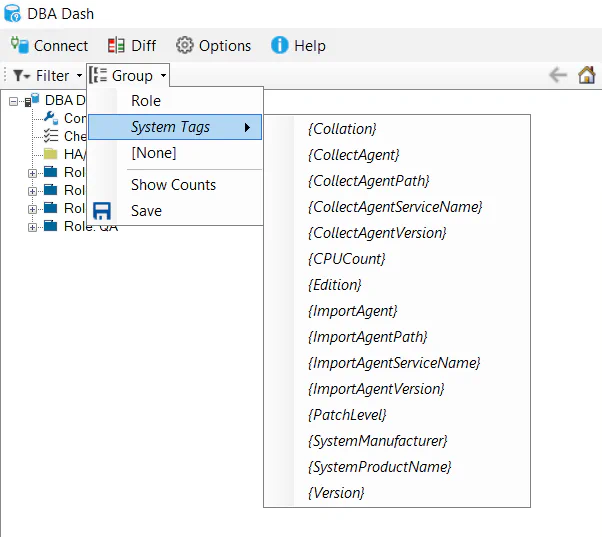Choose the {Collation} system tag
The image size is (602, 537).
coord(342,129)
